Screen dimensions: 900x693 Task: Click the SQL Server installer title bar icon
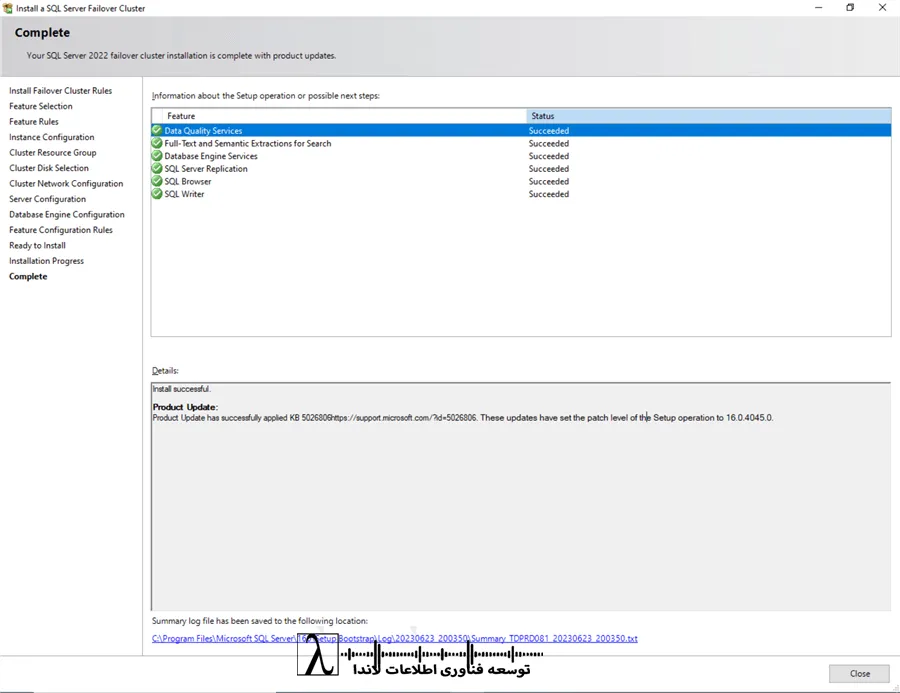click(7, 8)
